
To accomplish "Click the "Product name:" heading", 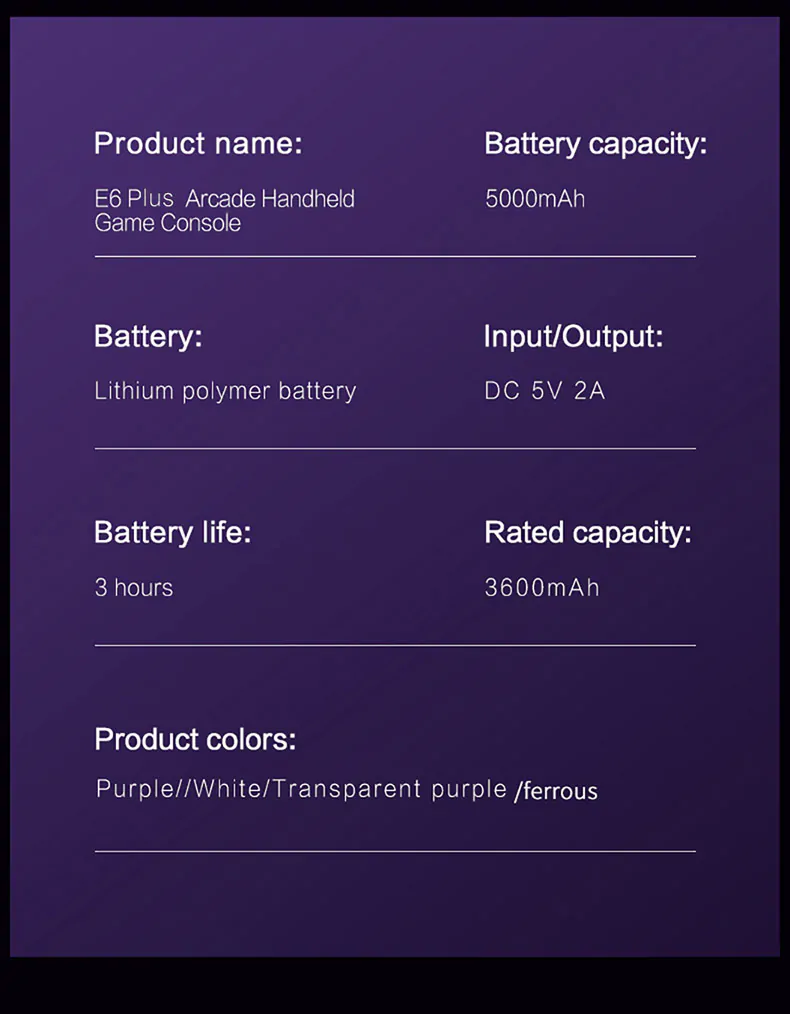I will click(198, 144).
